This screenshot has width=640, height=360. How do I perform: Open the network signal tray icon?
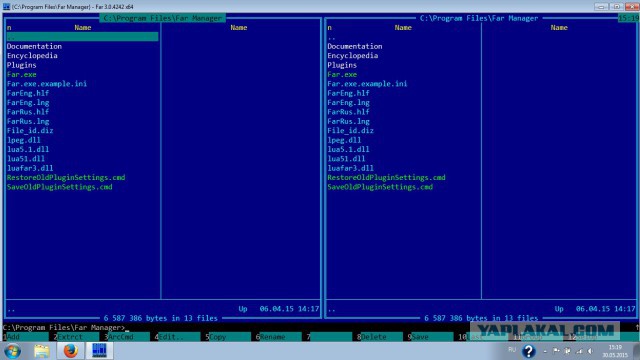579,351
